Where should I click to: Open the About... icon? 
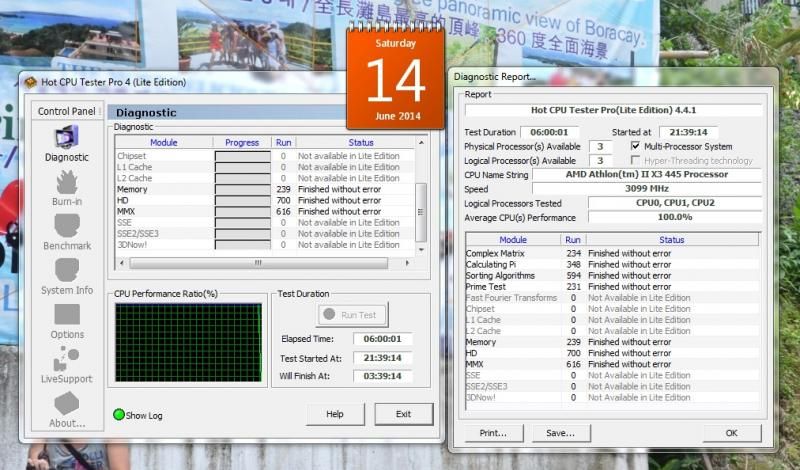tap(67, 403)
